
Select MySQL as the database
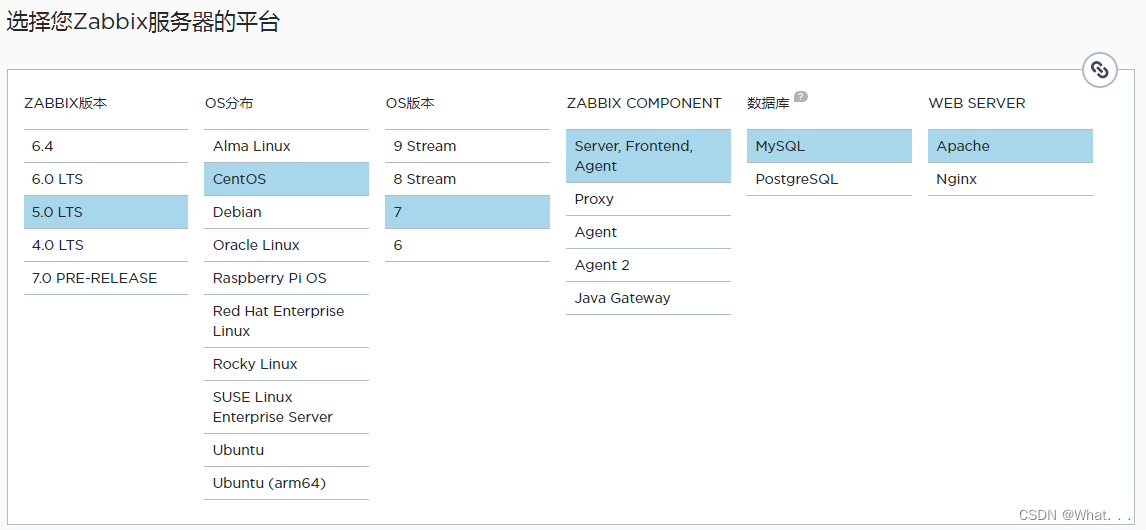point(830,146)
